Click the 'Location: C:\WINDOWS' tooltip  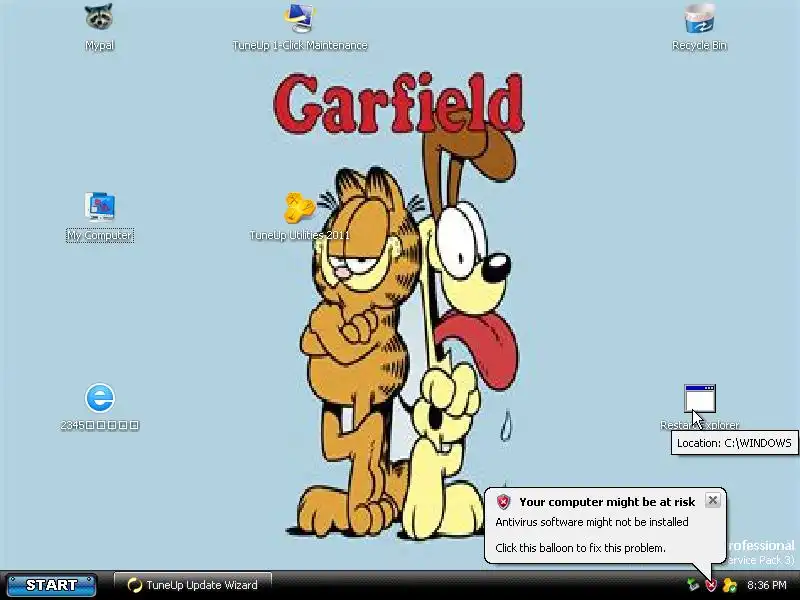pyautogui.click(x=734, y=443)
